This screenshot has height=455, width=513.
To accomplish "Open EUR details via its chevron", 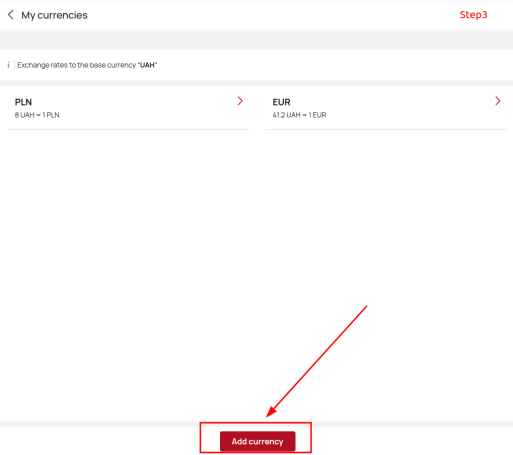I will pos(498,101).
